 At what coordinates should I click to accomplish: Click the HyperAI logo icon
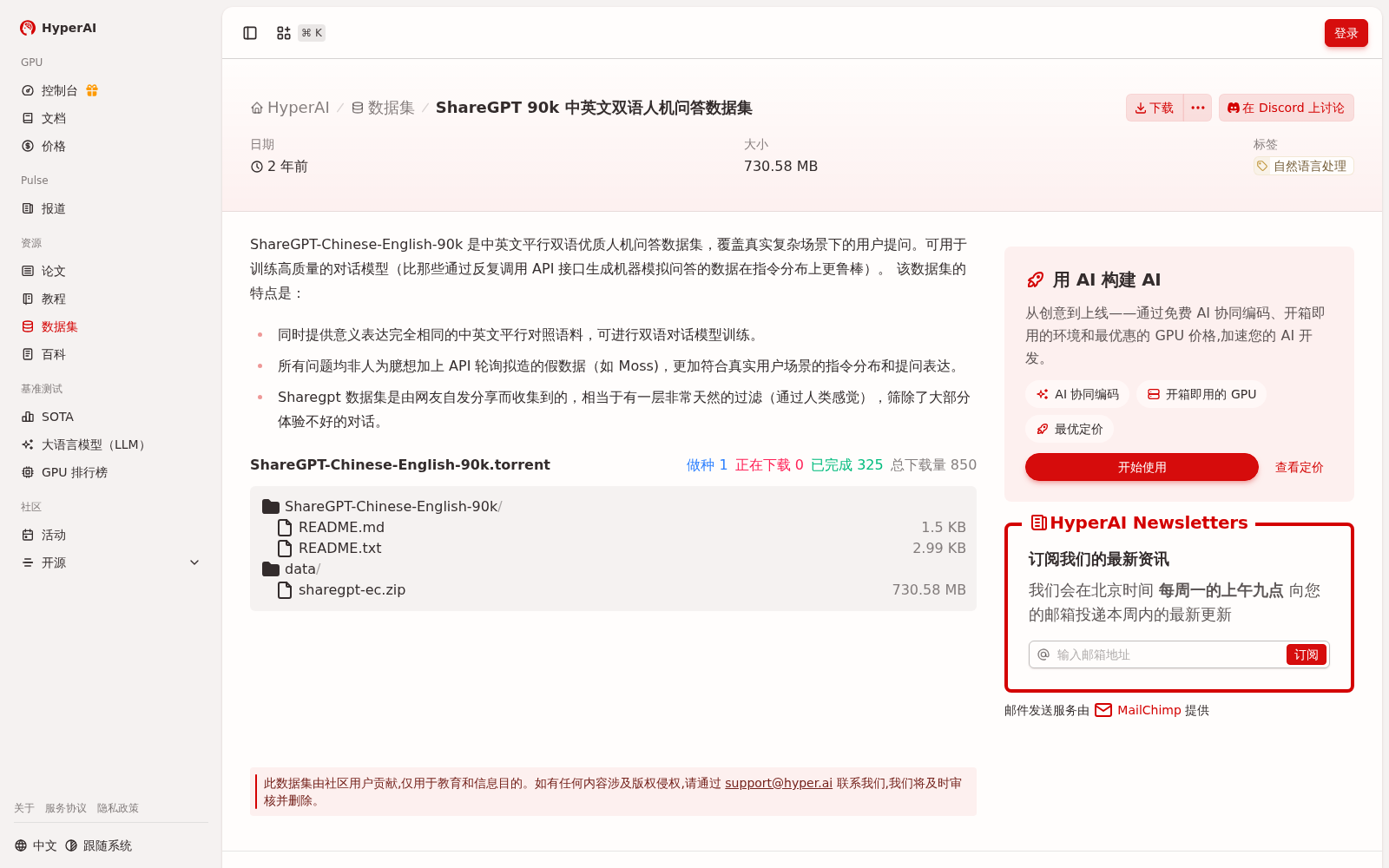pos(28,28)
